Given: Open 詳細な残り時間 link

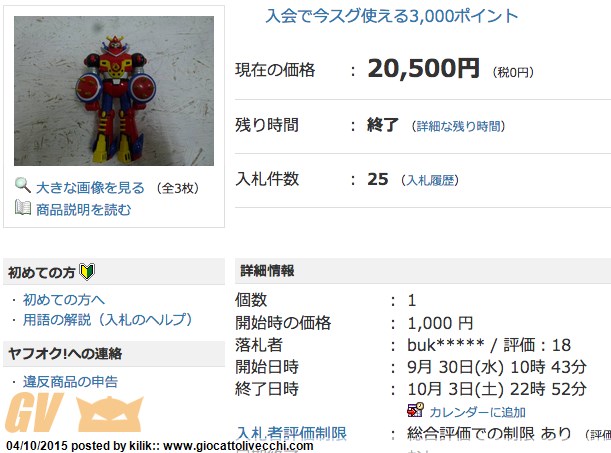Looking at the screenshot, I should (x=459, y=126).
